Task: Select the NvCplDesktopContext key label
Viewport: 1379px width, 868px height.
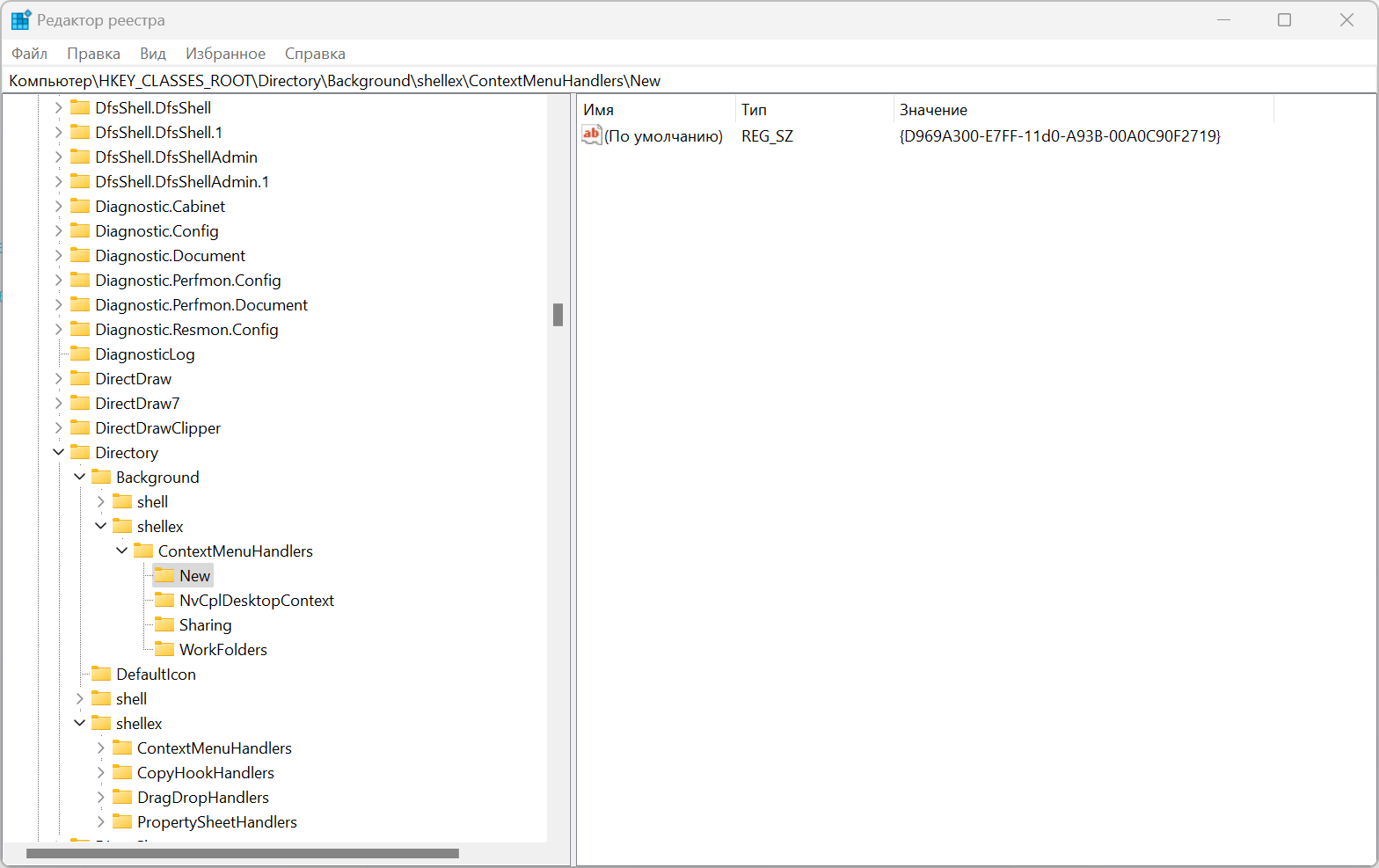Action: click(257, 600)
